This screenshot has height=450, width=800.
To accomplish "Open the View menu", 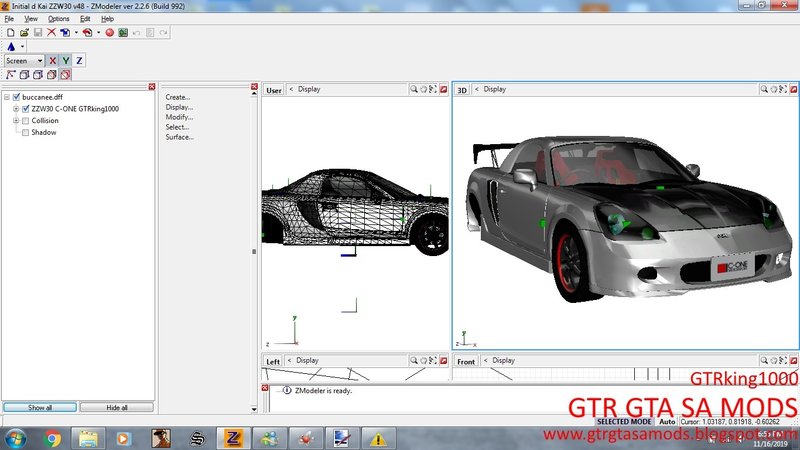I will click(x=31, y=19).
